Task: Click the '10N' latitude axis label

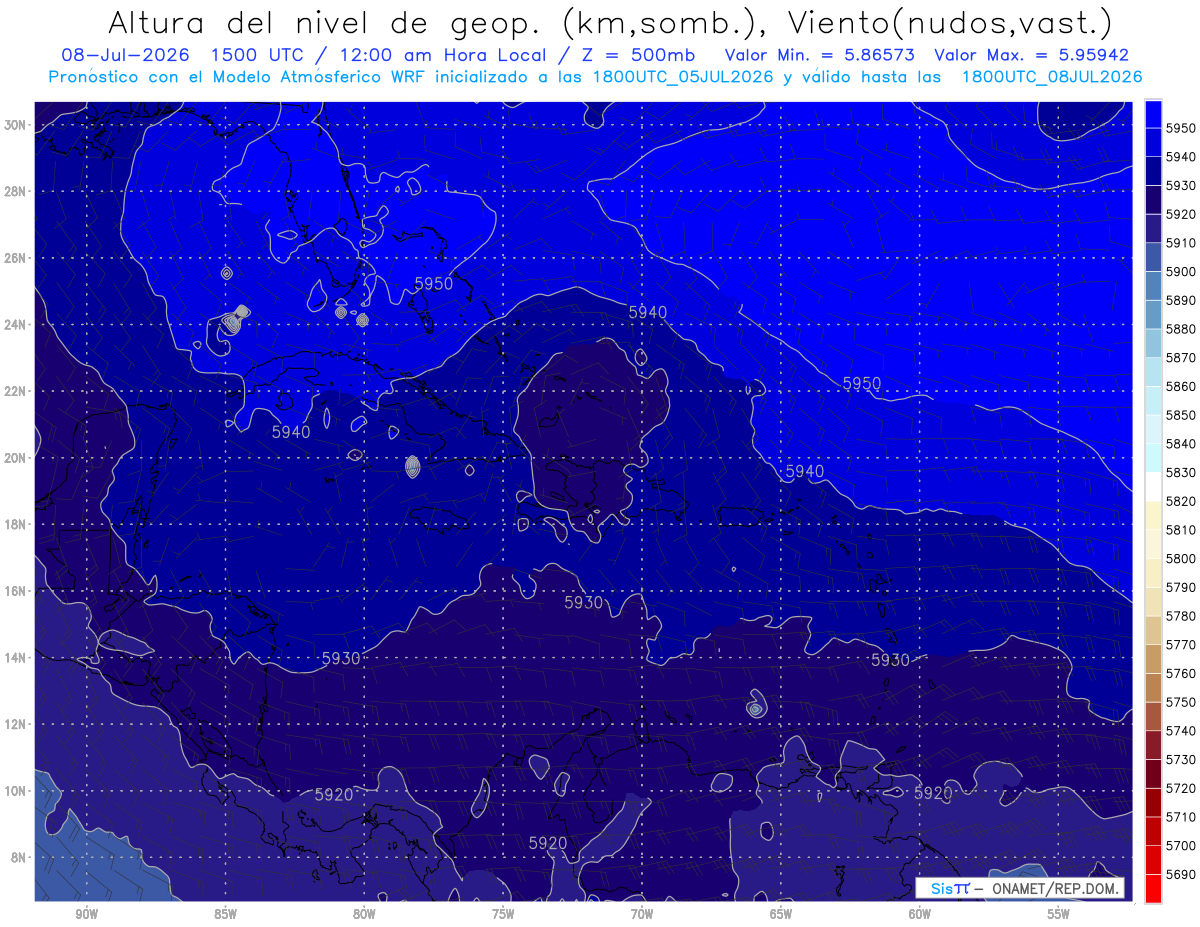Action: tap(15, 791)
